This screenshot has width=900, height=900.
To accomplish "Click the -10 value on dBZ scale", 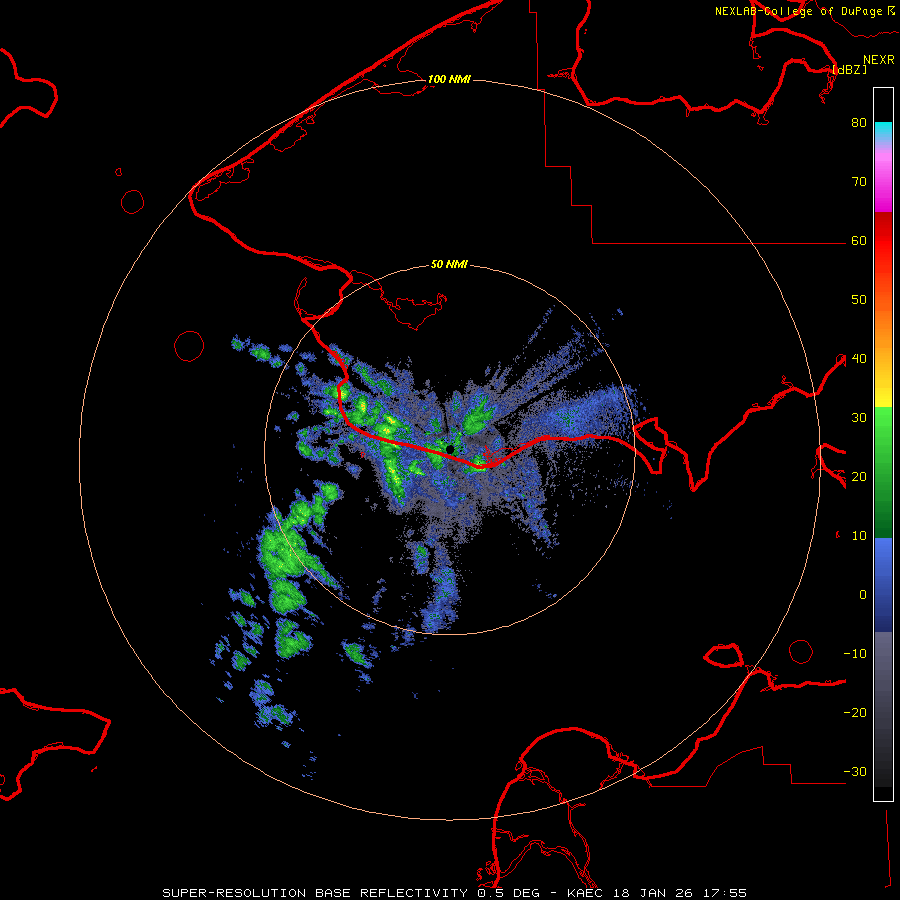I will pos(855,654).
